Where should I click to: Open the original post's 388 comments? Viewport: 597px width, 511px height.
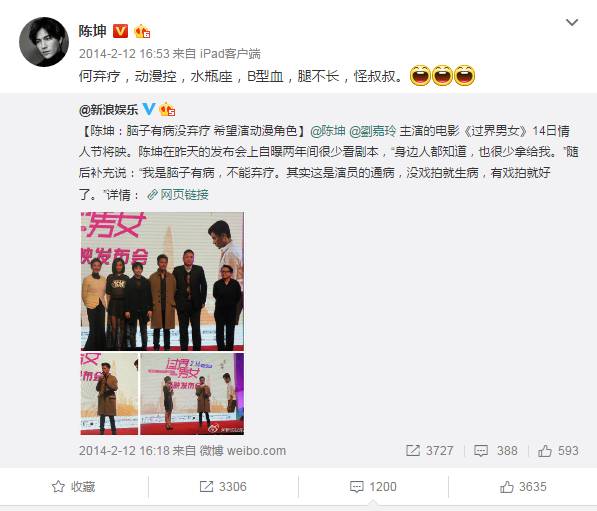[495, 450]
